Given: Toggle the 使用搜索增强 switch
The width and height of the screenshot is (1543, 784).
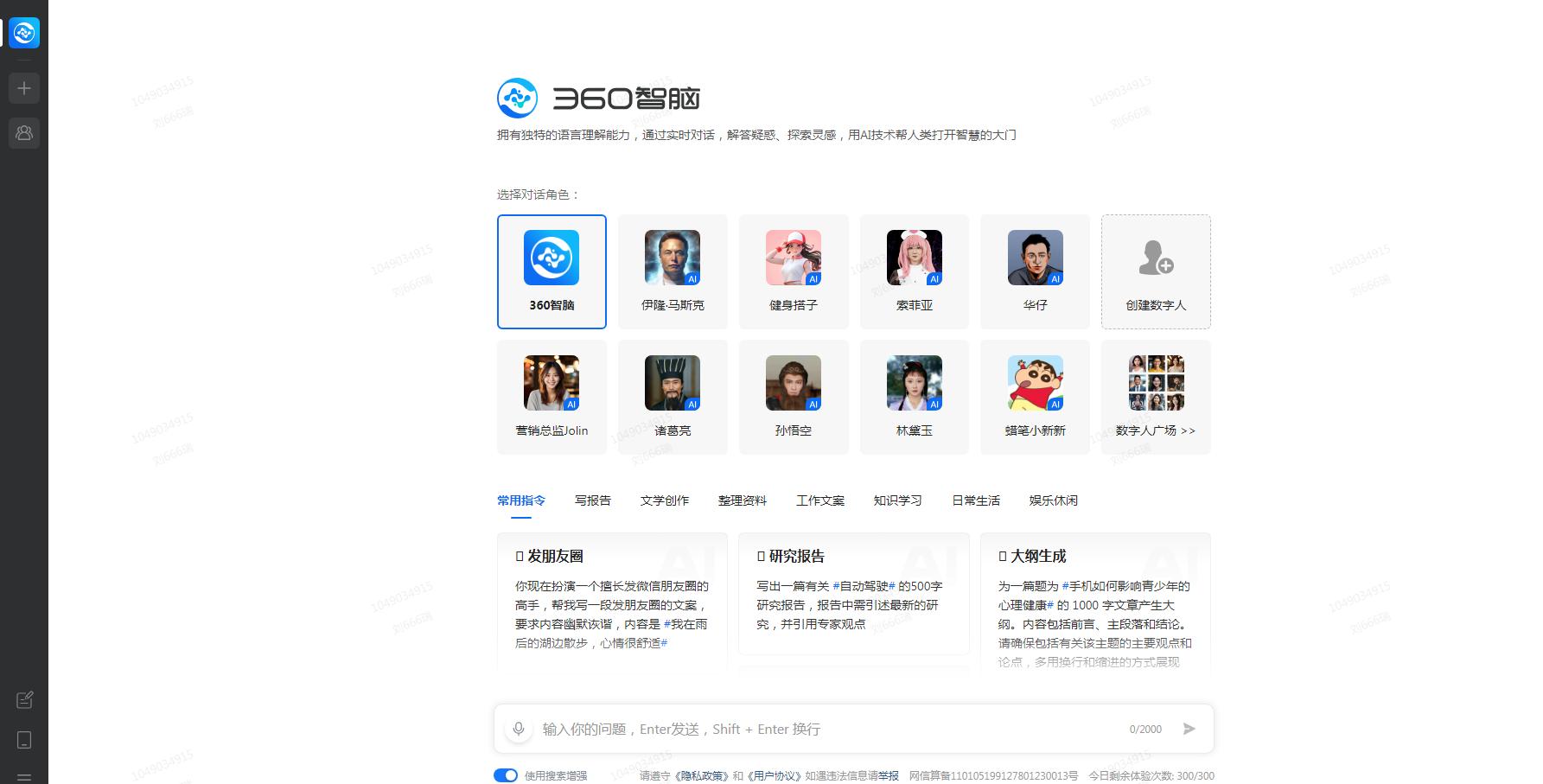Looking at the screenshot, I should [506, 775].
